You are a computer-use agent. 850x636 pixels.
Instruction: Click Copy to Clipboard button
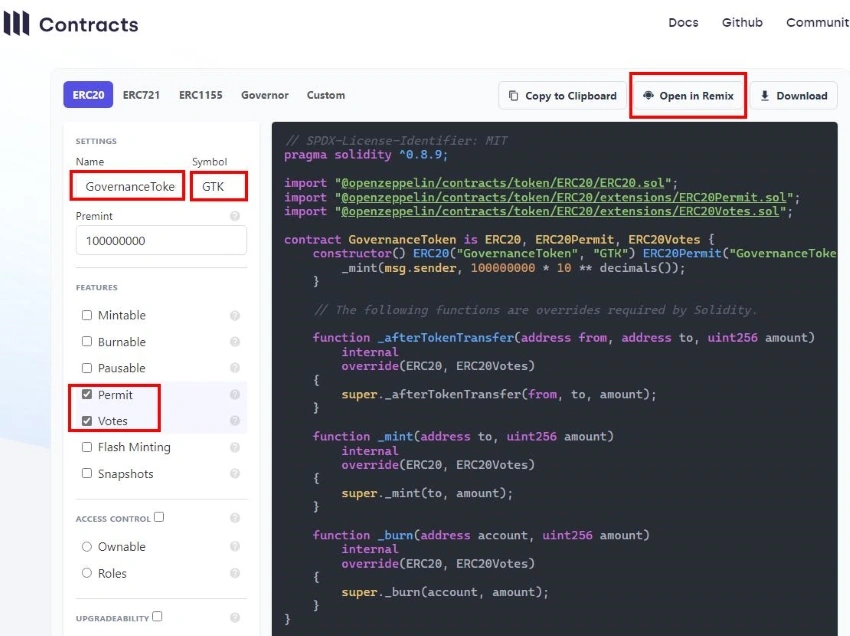tap(562, 96)
